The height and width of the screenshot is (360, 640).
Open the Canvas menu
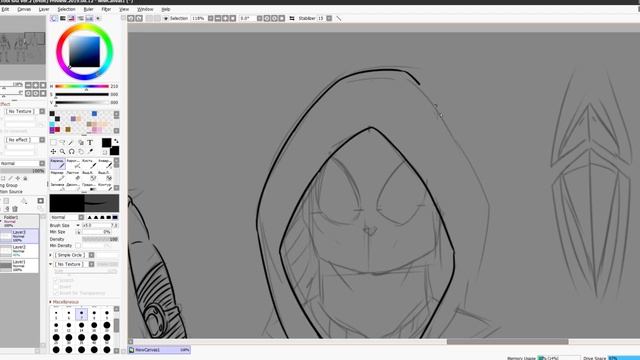24,9
